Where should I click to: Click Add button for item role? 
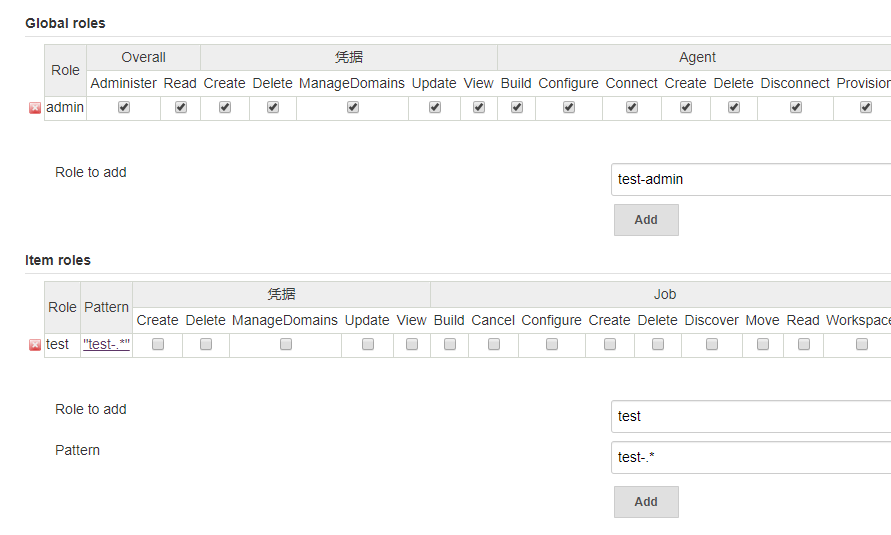646,502
